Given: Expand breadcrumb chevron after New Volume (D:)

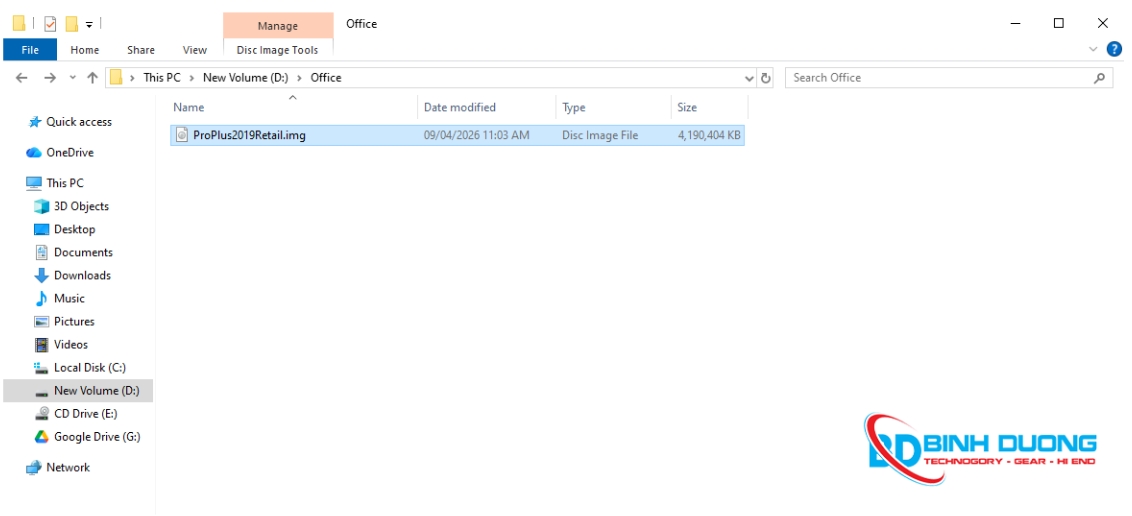Looking at the screenshot, I should (300, 78).
